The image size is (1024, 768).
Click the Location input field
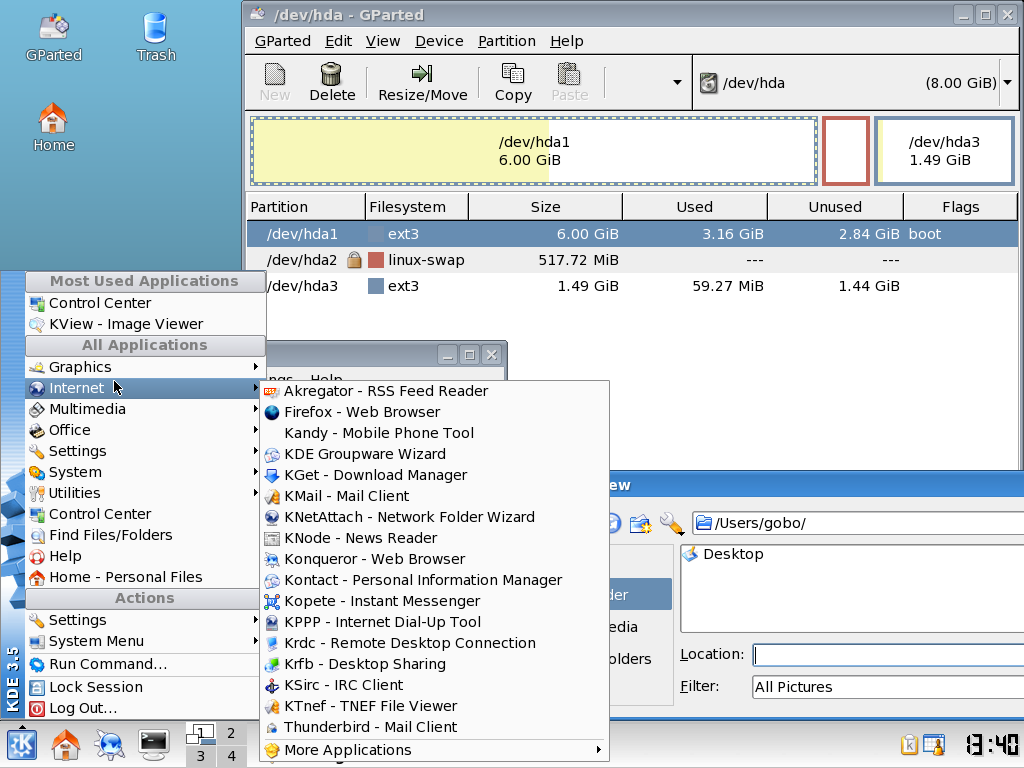click(x=888, y=654)
